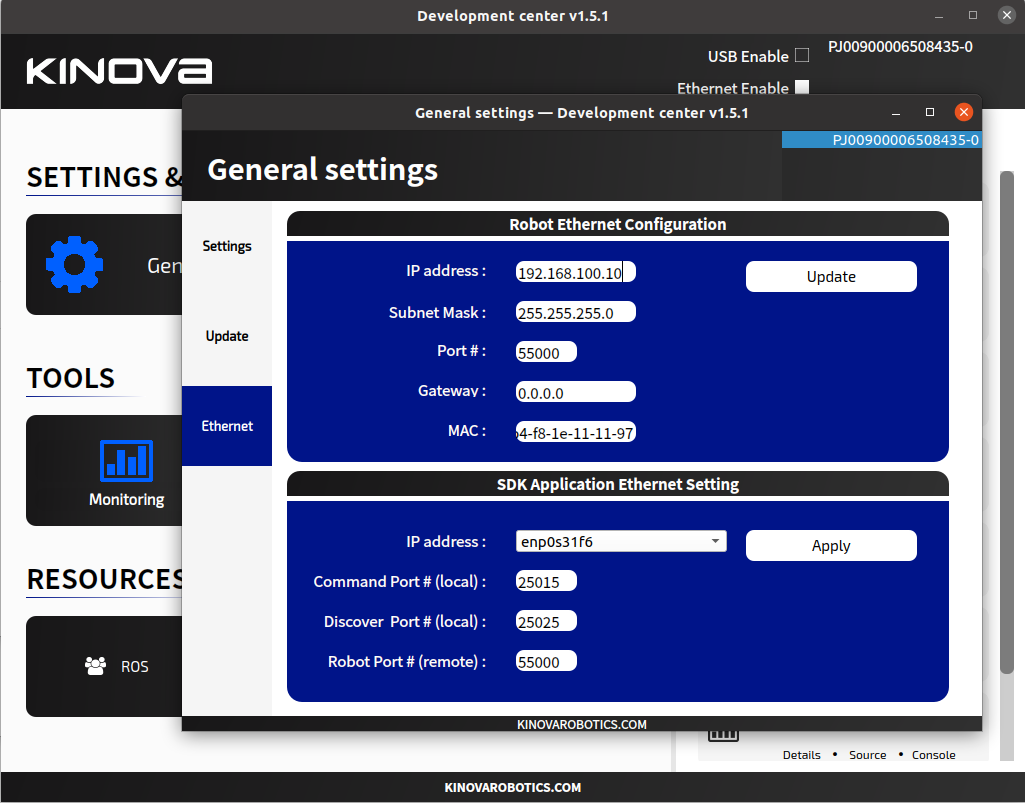The width and height of the screenshot is (1025, 803).
Task: Enable the USB Enable checkbox
Action: [803, 55]
